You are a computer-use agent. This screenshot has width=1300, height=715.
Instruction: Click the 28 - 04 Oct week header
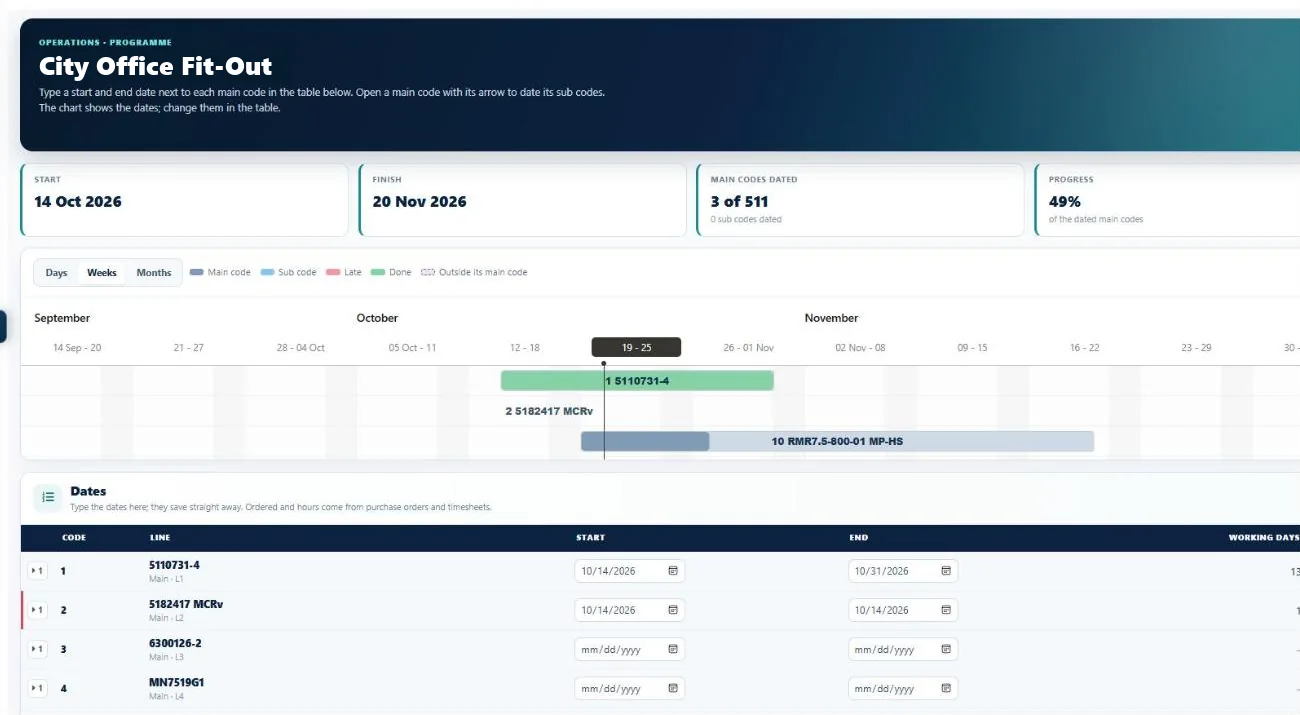pyautogui.click(x=301, y=348)
